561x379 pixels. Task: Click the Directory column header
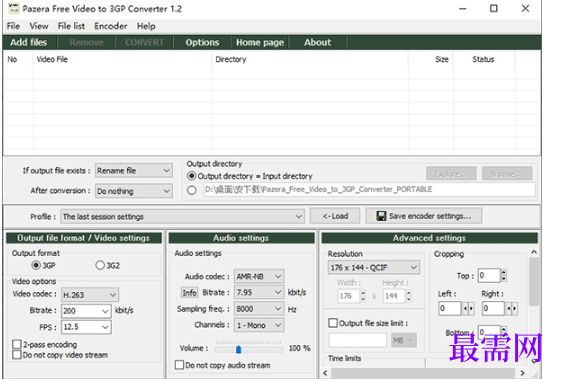click(310, 59)
